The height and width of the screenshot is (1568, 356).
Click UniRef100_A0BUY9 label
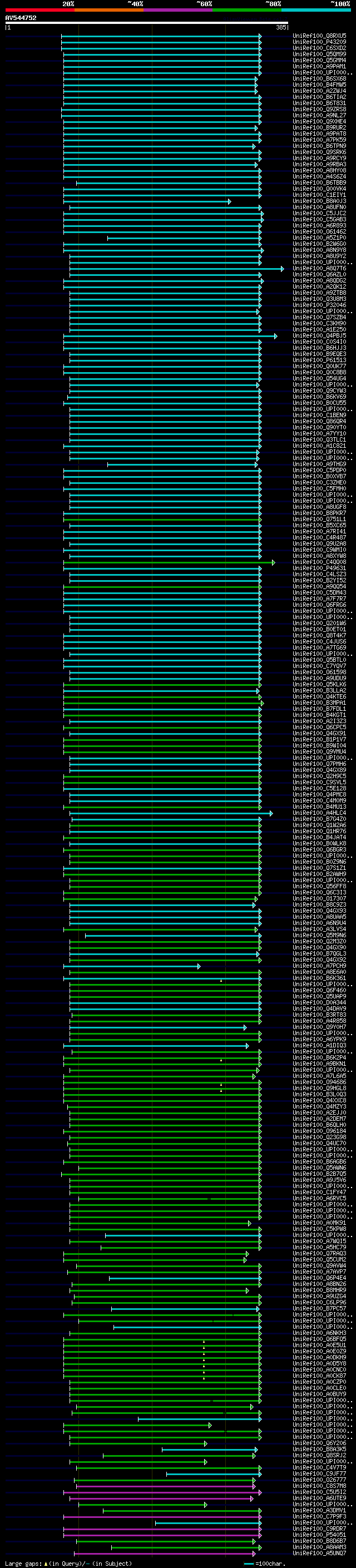click(319, 1394)
